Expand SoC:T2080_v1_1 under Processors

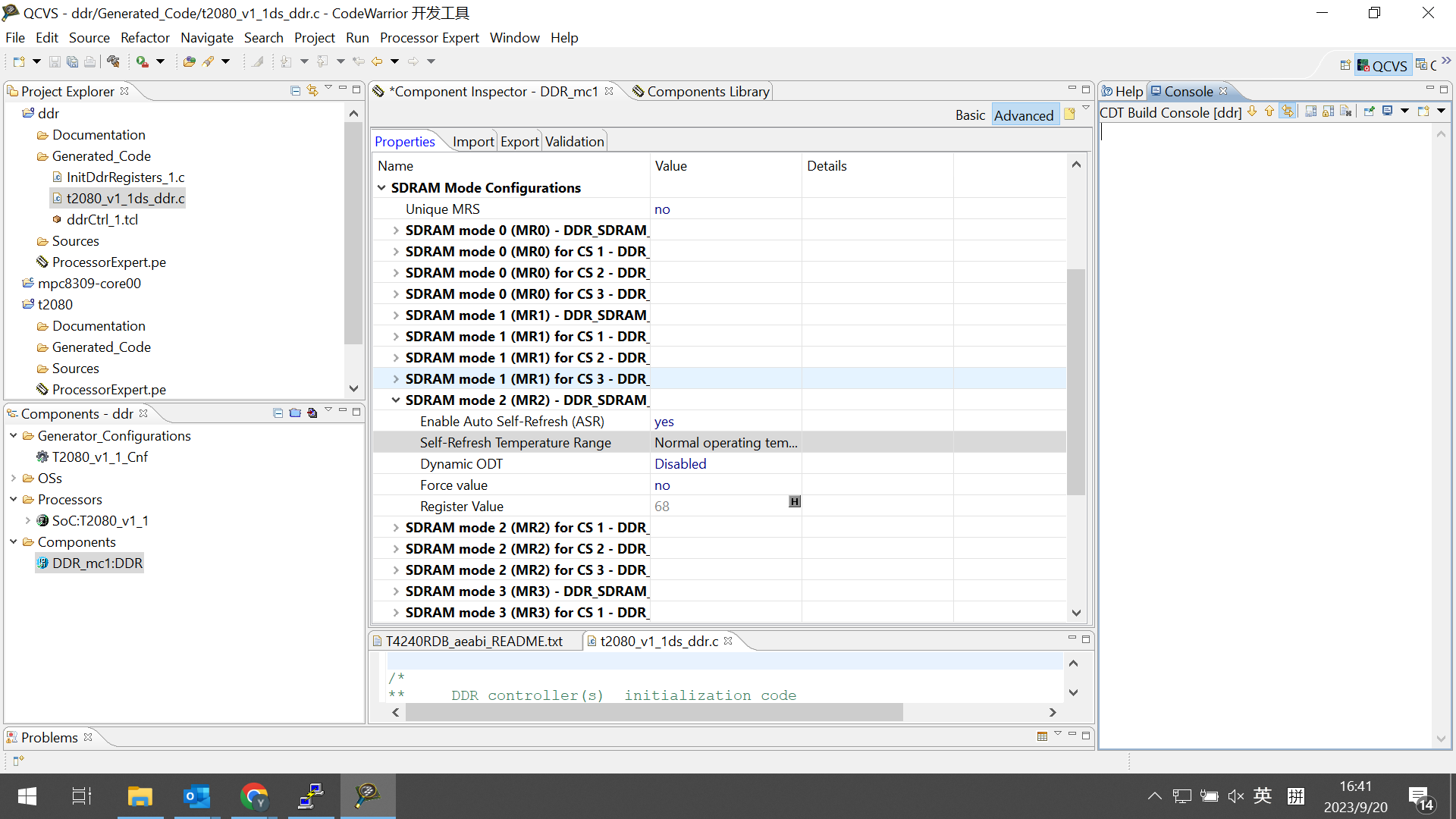(28, 521)
